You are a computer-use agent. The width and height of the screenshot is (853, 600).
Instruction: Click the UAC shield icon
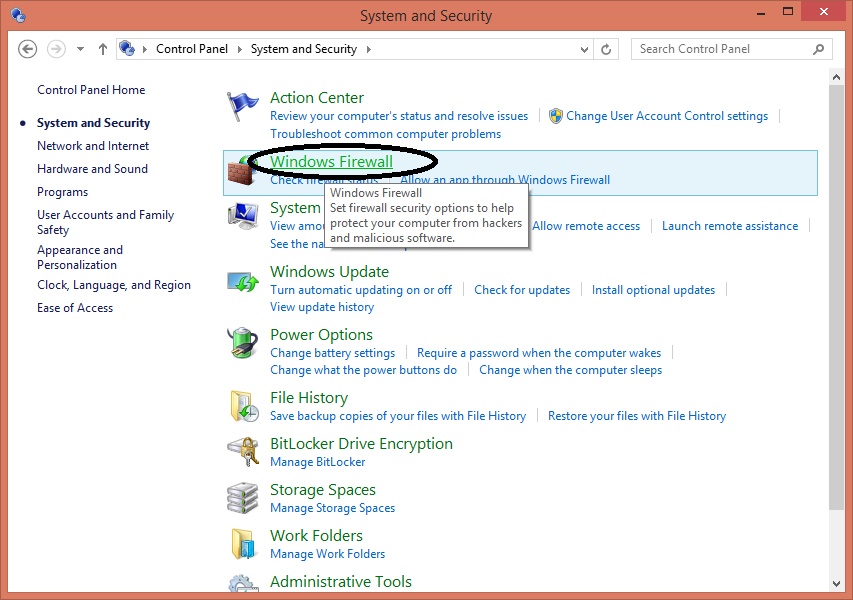click(x=555, y=116)
